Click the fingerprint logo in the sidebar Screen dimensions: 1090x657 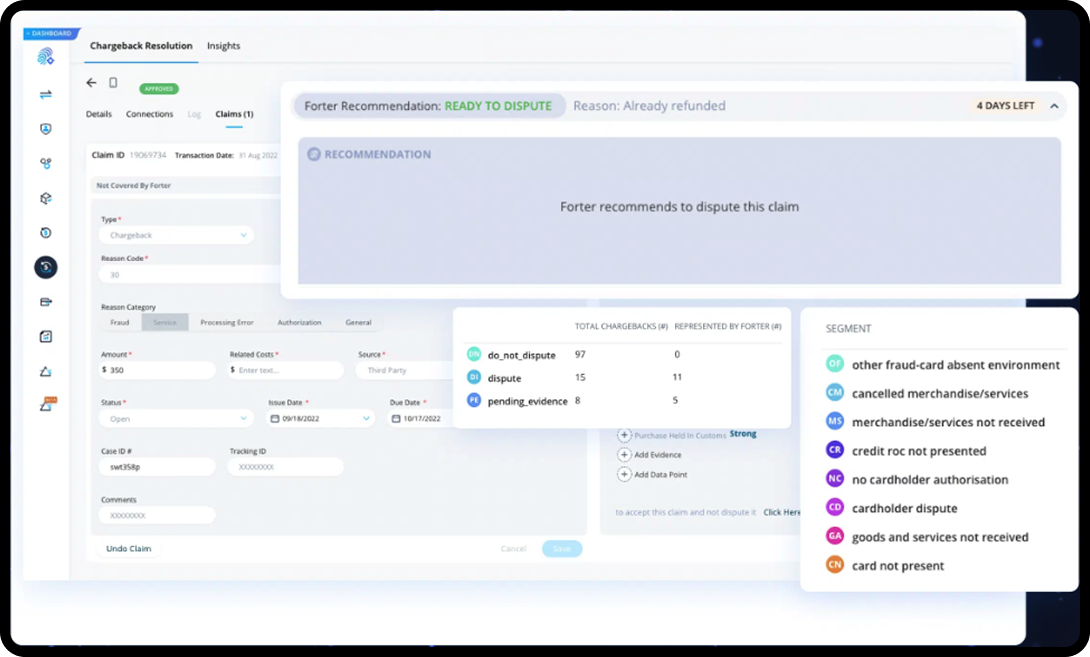[x=46, y=56]
